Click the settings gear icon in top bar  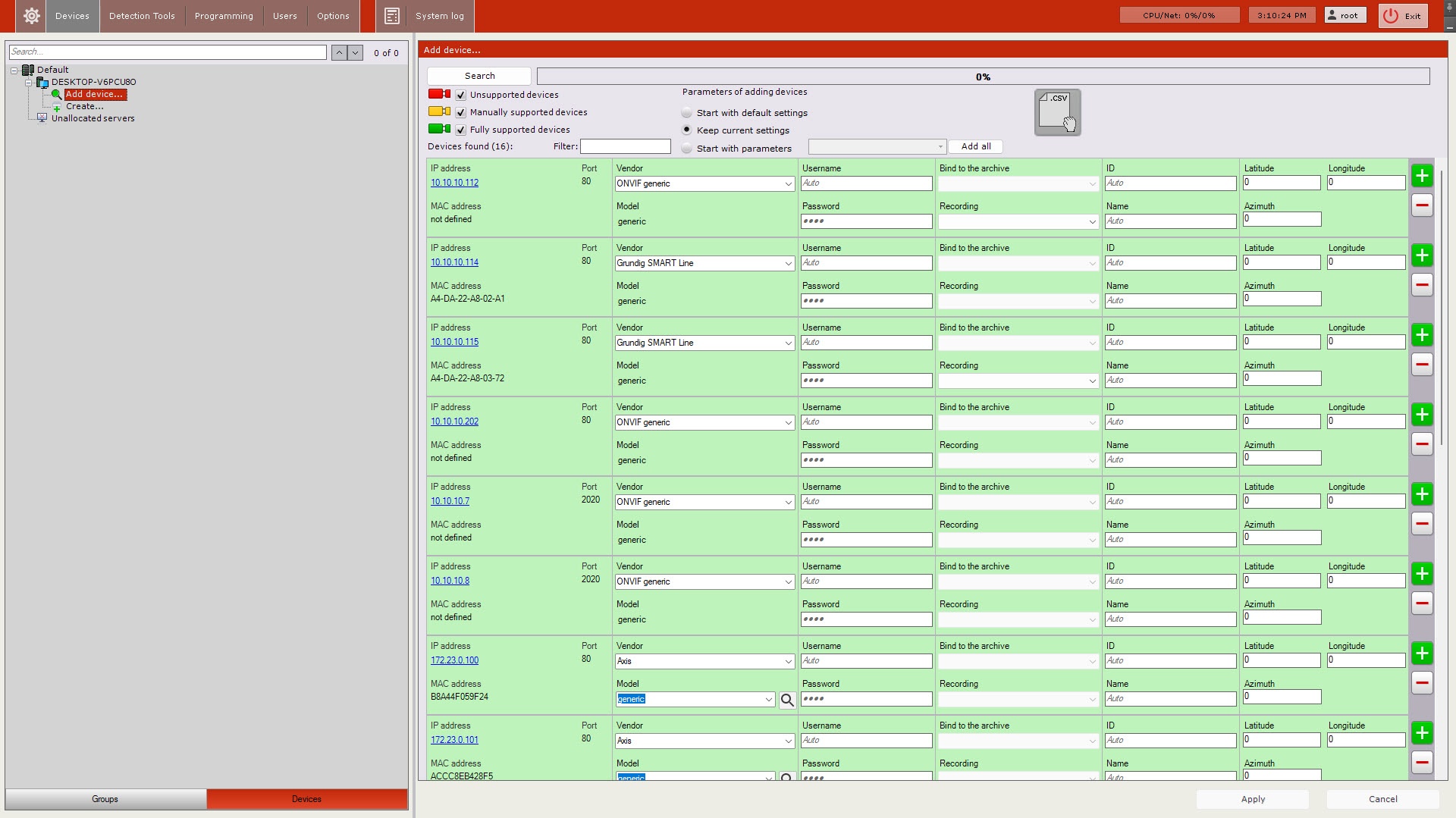(31, 16)
